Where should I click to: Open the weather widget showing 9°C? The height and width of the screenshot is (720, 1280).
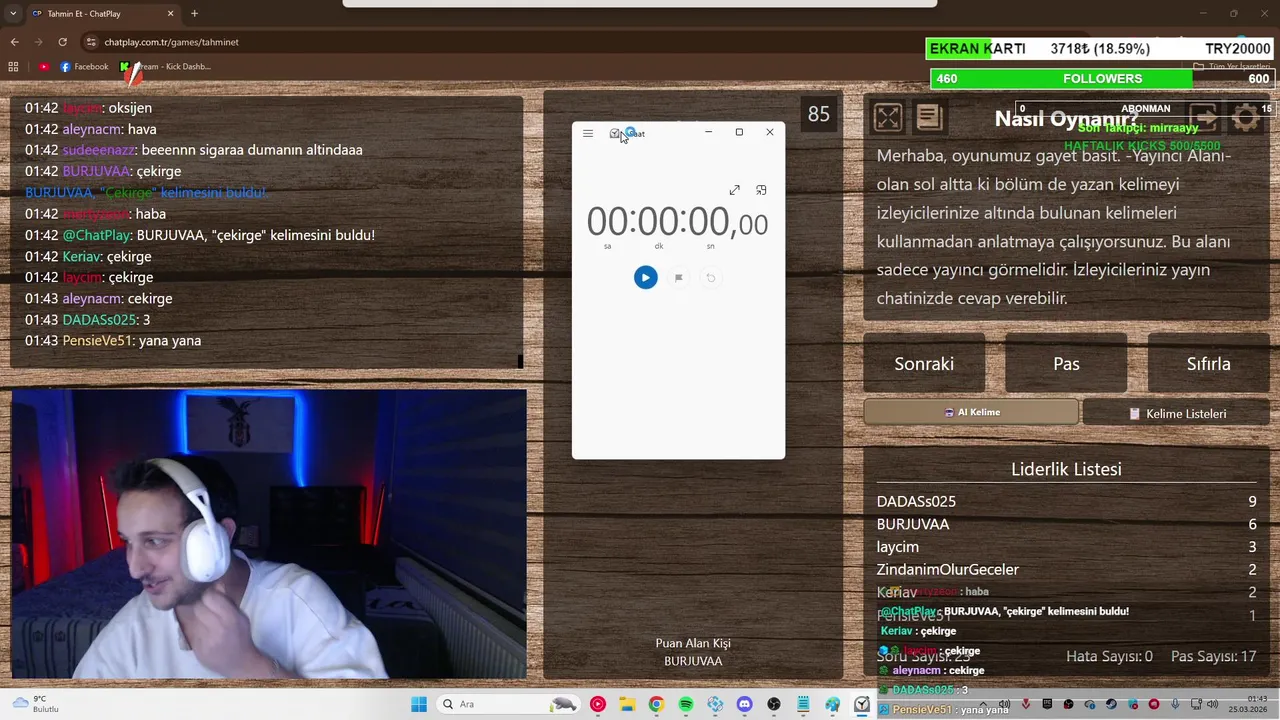[36, 704]
